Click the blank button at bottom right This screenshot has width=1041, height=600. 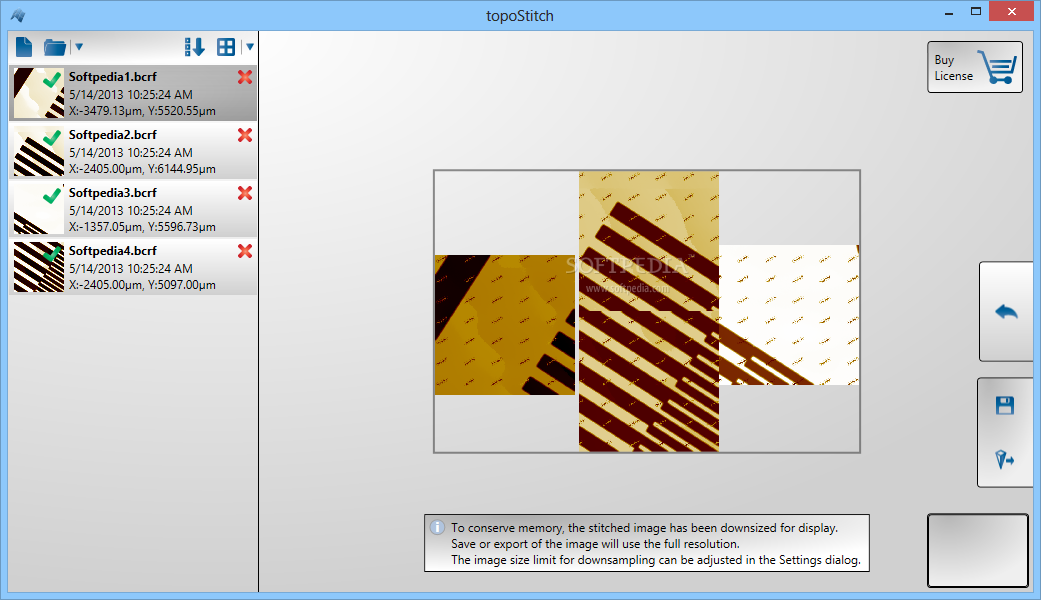977,550
